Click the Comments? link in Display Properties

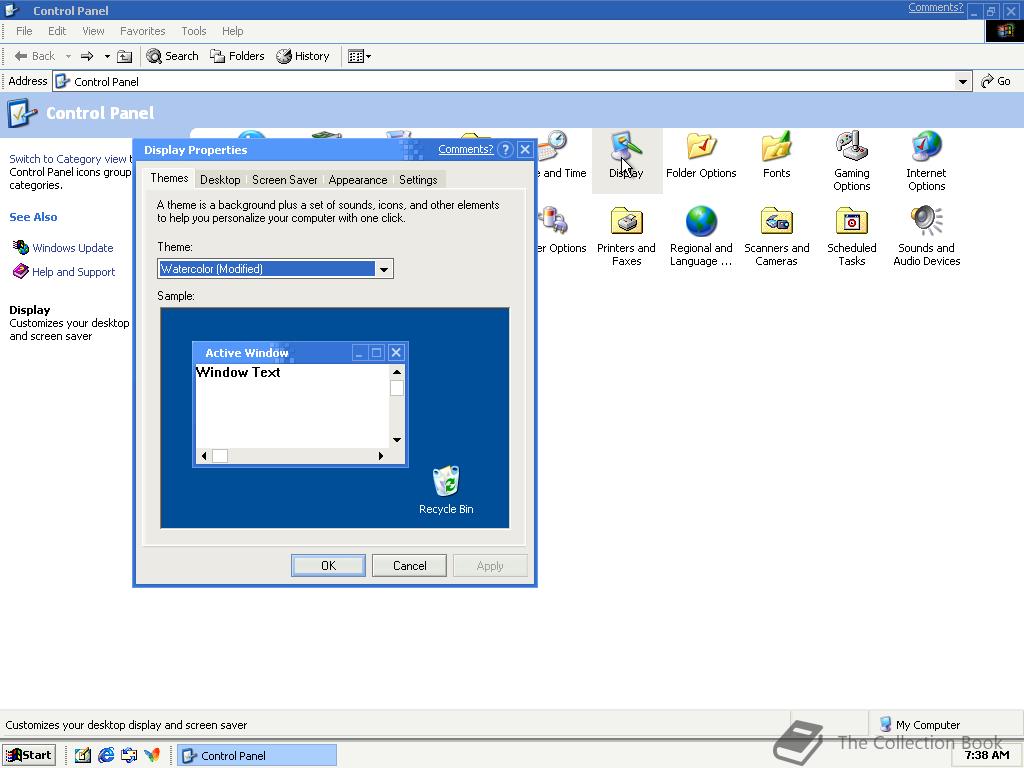tap(466, 149)
